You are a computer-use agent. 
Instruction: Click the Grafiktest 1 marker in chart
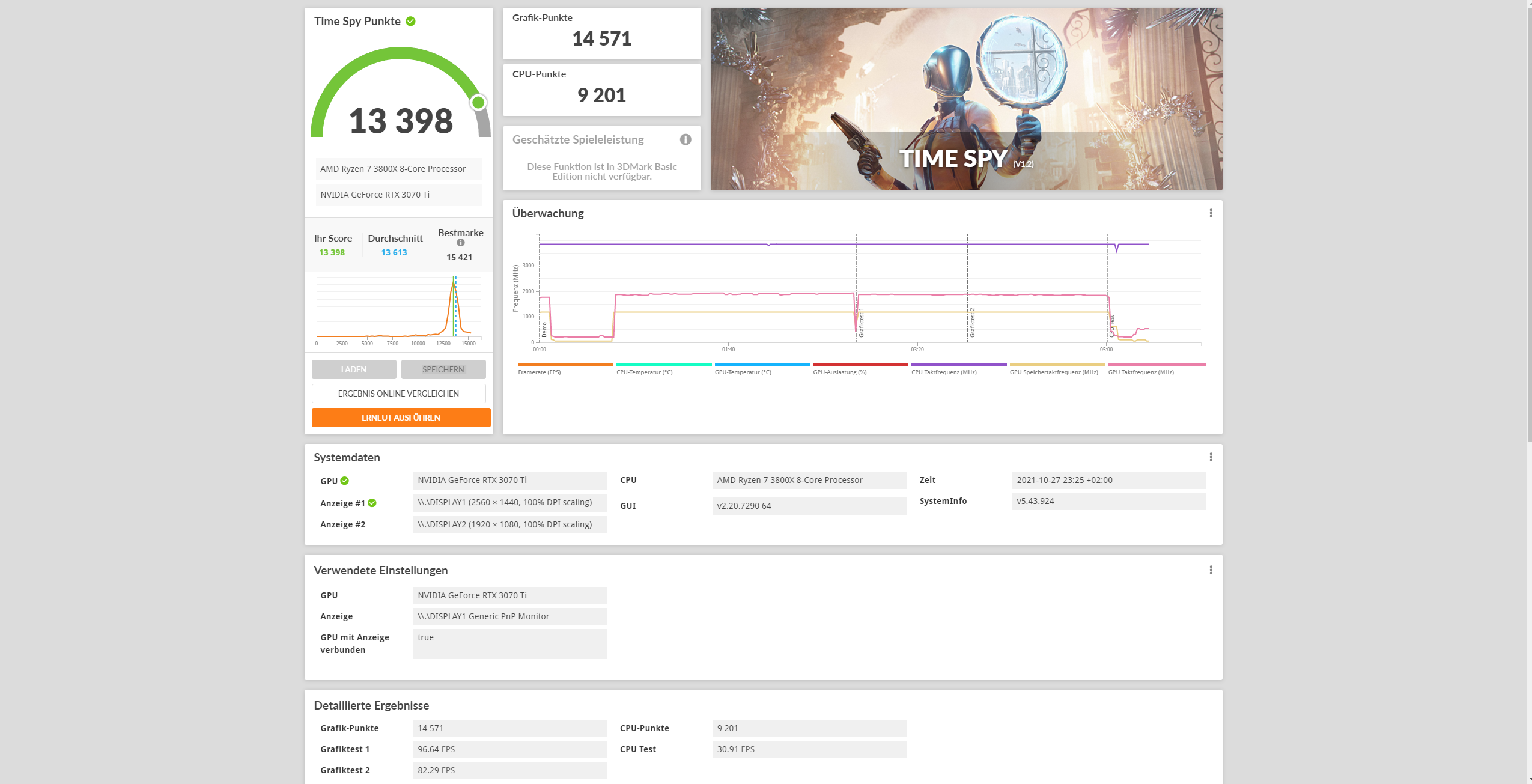click(x=861, y=324)
